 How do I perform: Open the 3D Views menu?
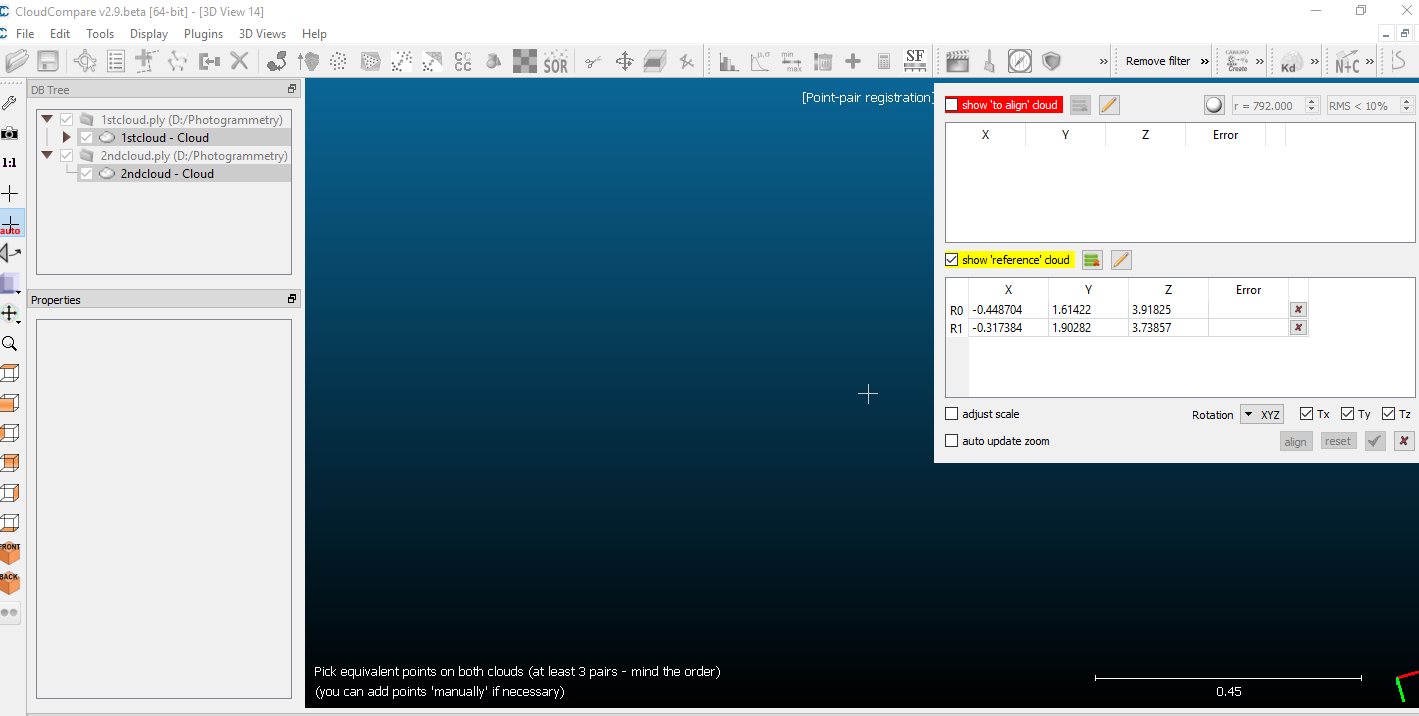[262, 34]
